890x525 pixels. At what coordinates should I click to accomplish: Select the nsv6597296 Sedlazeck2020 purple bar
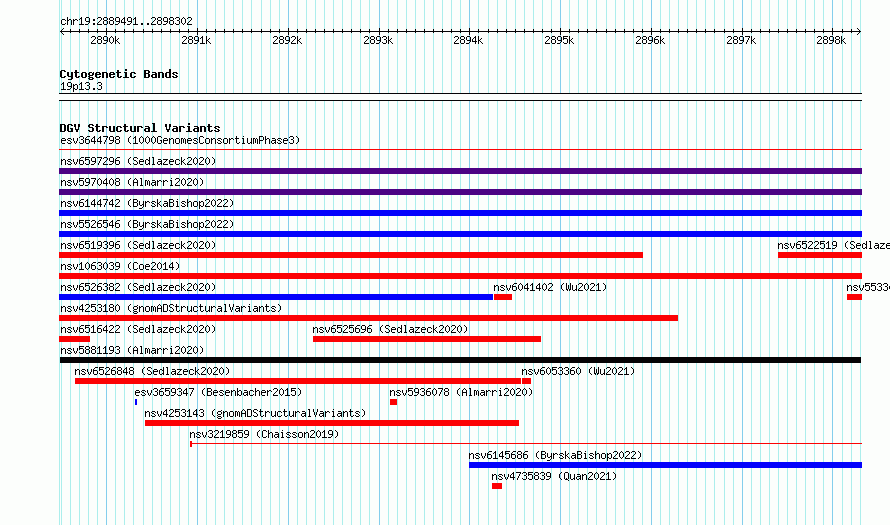pyautogui.click(x=460, y=171)
